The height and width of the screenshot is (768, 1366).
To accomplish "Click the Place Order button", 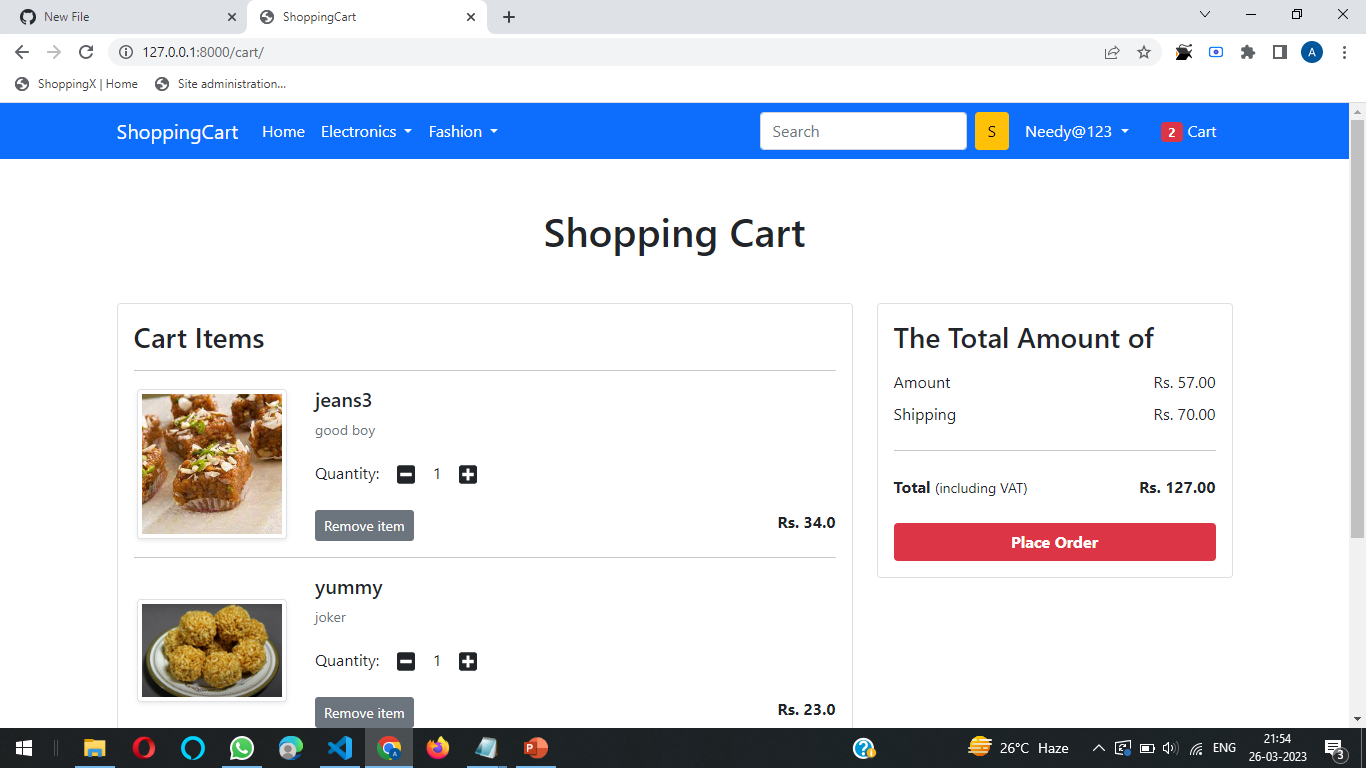I will click(1055, 542).
